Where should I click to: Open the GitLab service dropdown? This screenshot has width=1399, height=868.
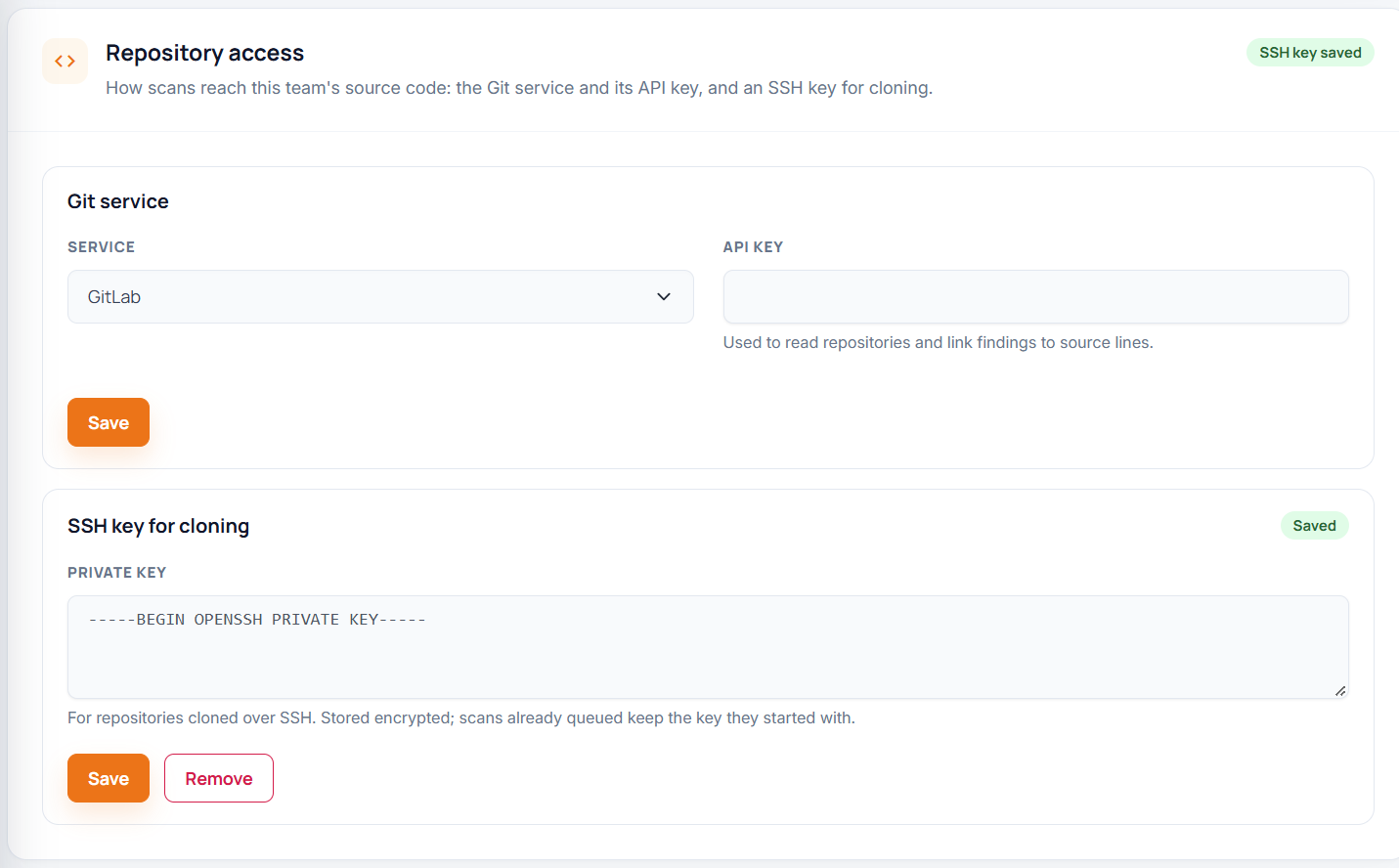[x=380, y=296]
